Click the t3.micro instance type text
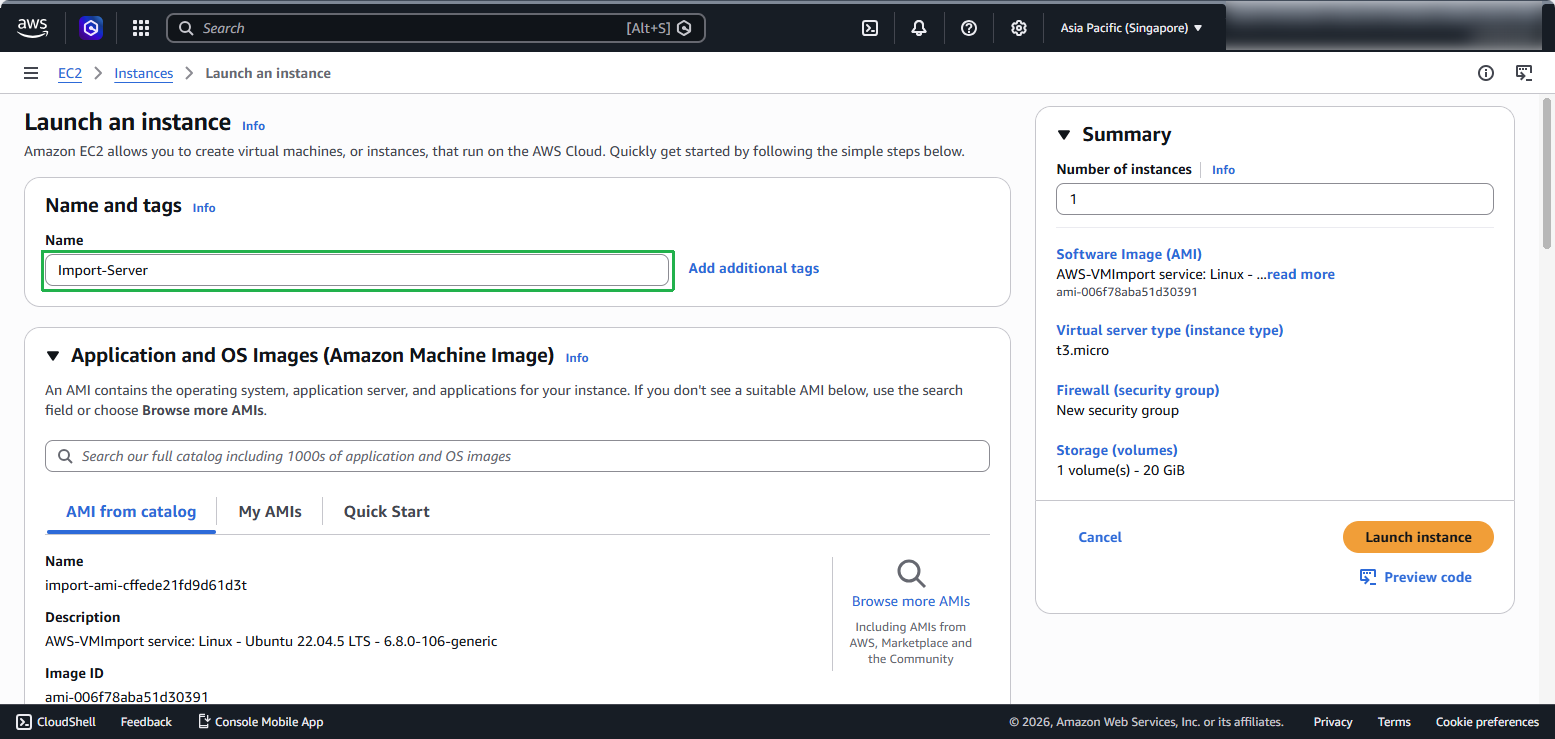1555x739 pixels. [1082, 350]
